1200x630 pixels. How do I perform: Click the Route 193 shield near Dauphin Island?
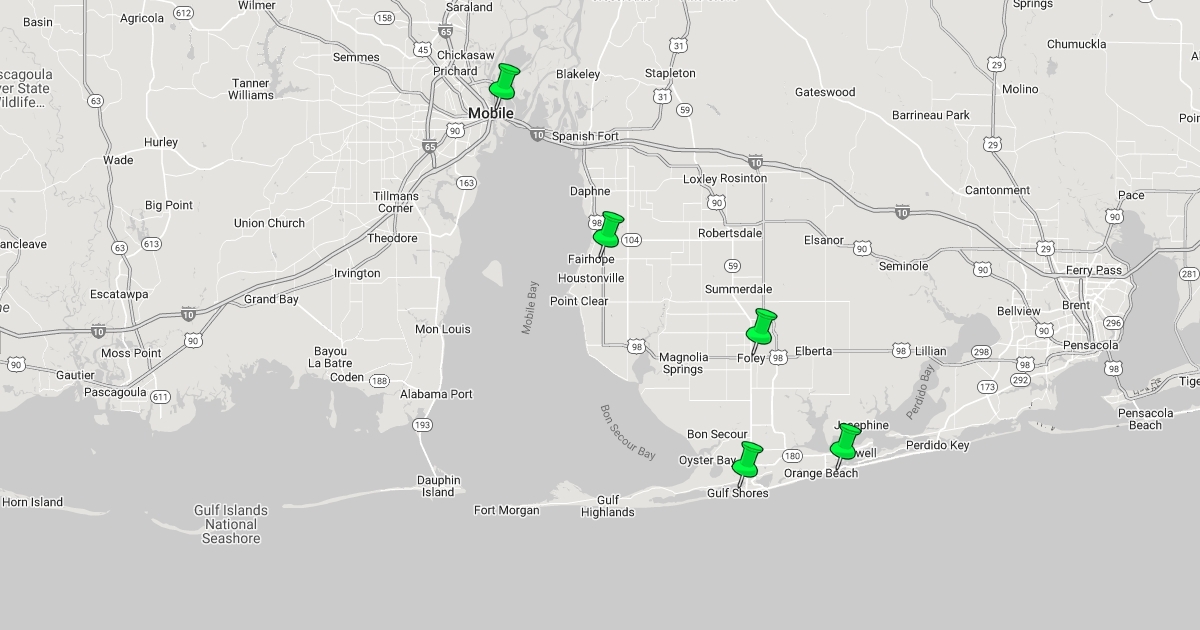click(423, 425)
